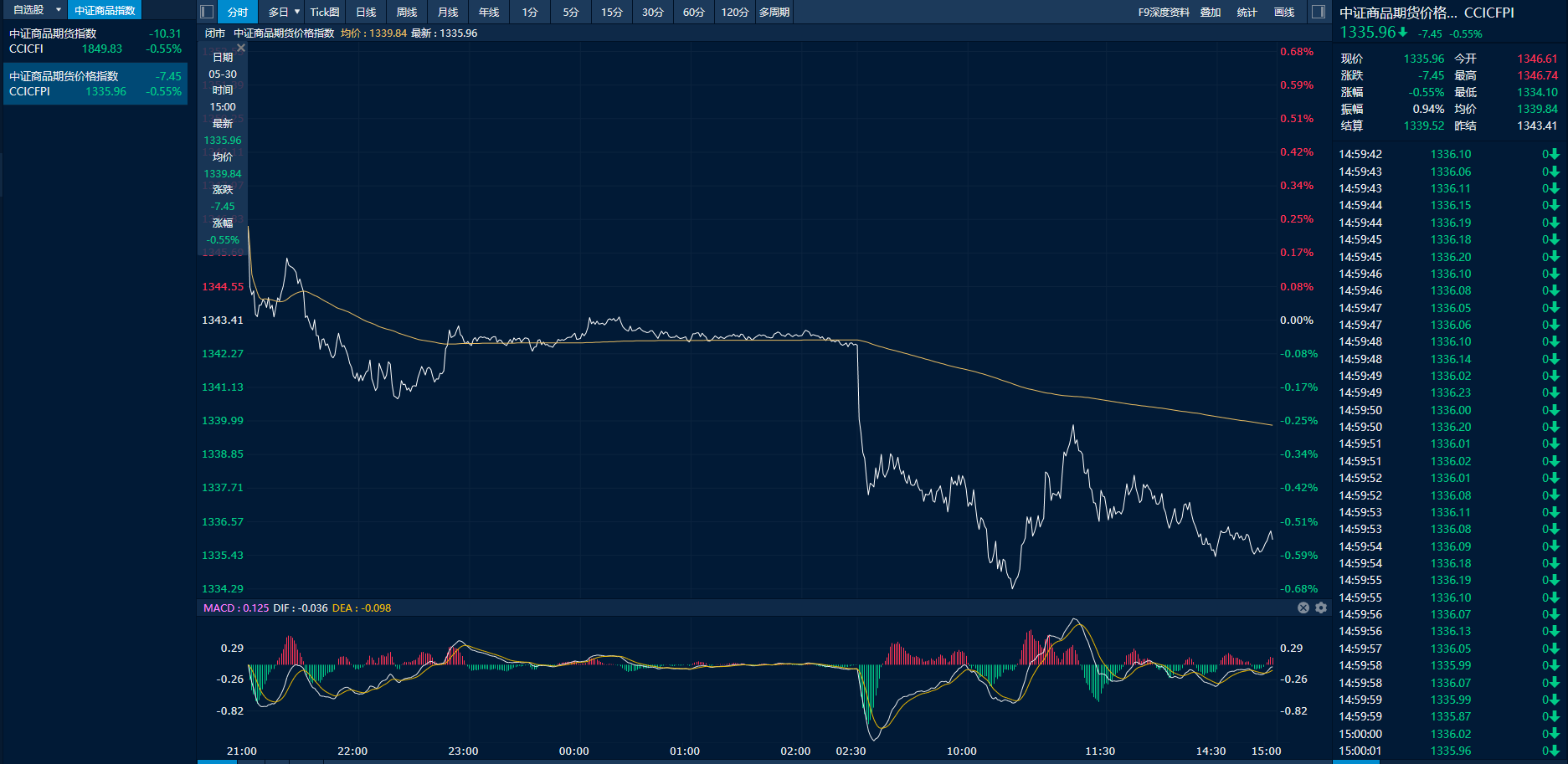Open the 统计 statistics function
The height and width of the screenshot is (764, 1568).
1247,12
